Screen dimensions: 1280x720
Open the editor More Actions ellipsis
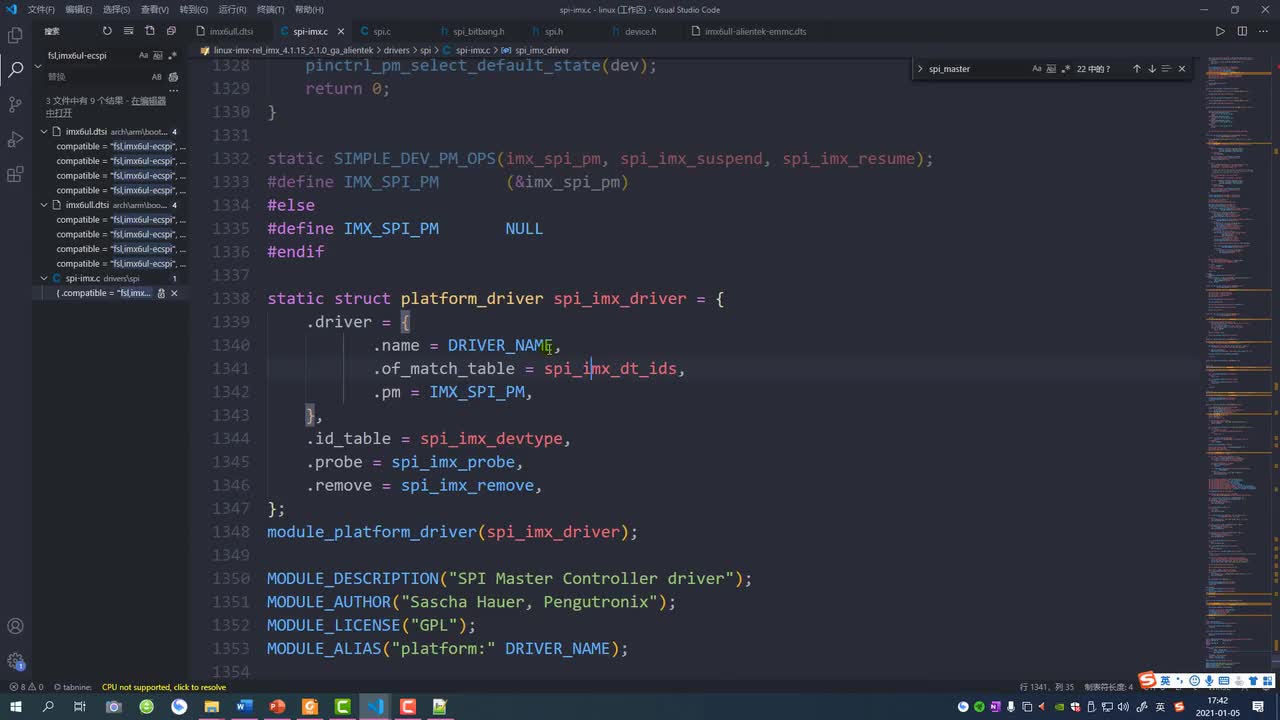coord(1264,31)
